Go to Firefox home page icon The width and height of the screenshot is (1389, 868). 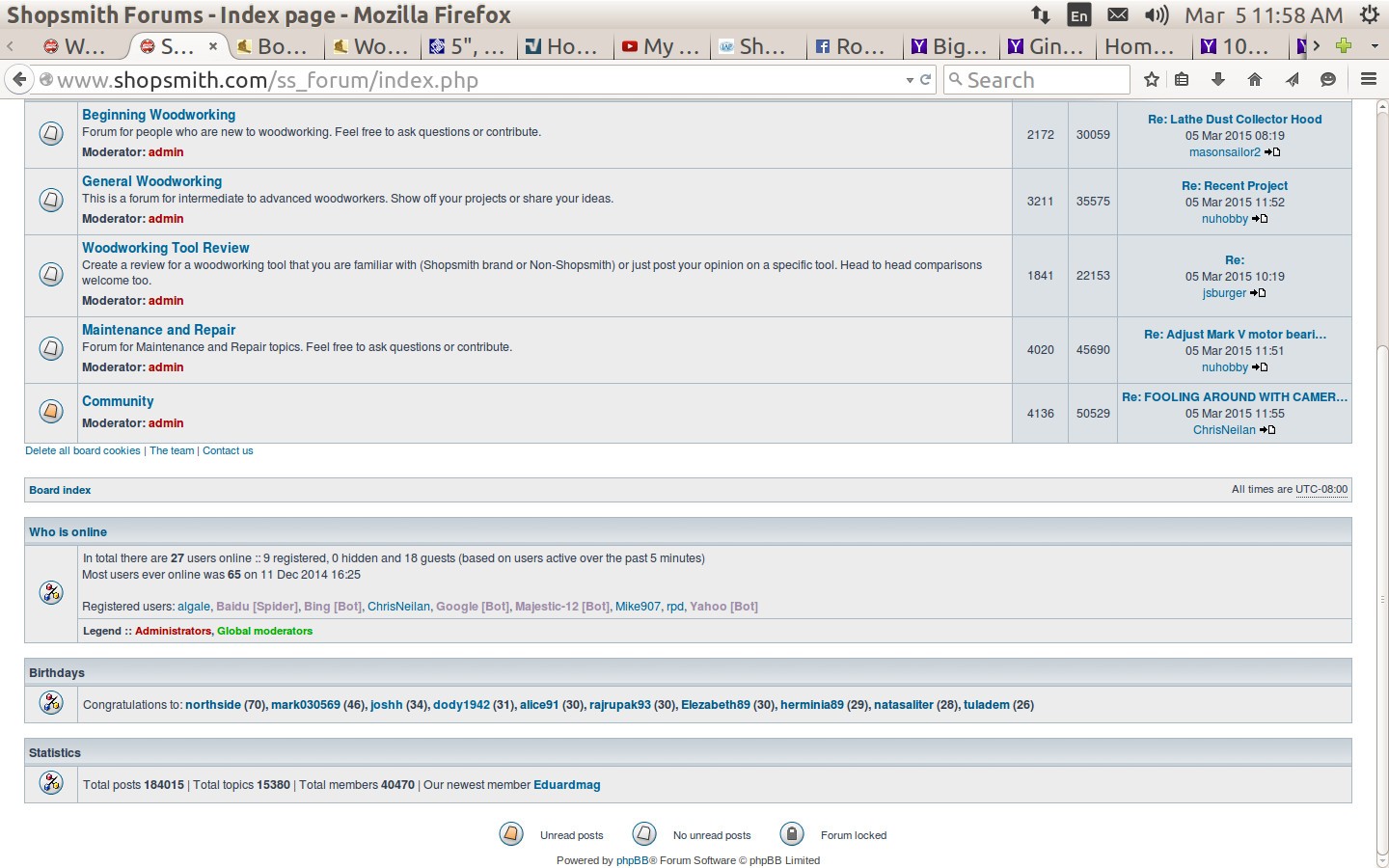[x=1255, y=80]
